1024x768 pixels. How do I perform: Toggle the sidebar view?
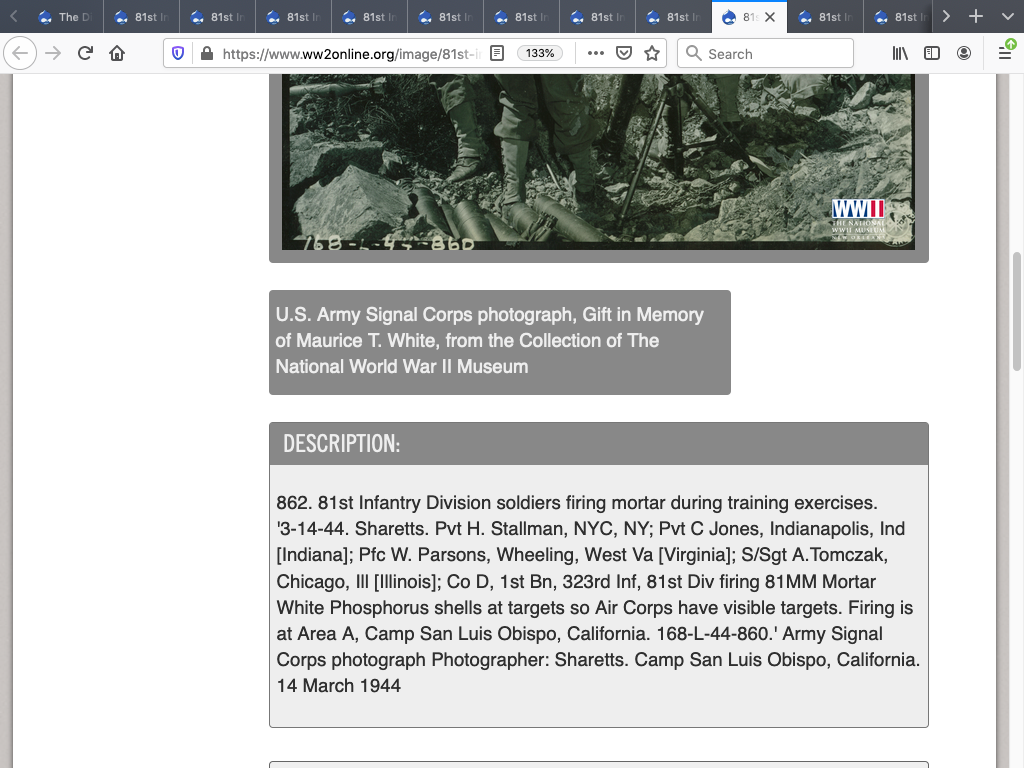click(932, 54)
